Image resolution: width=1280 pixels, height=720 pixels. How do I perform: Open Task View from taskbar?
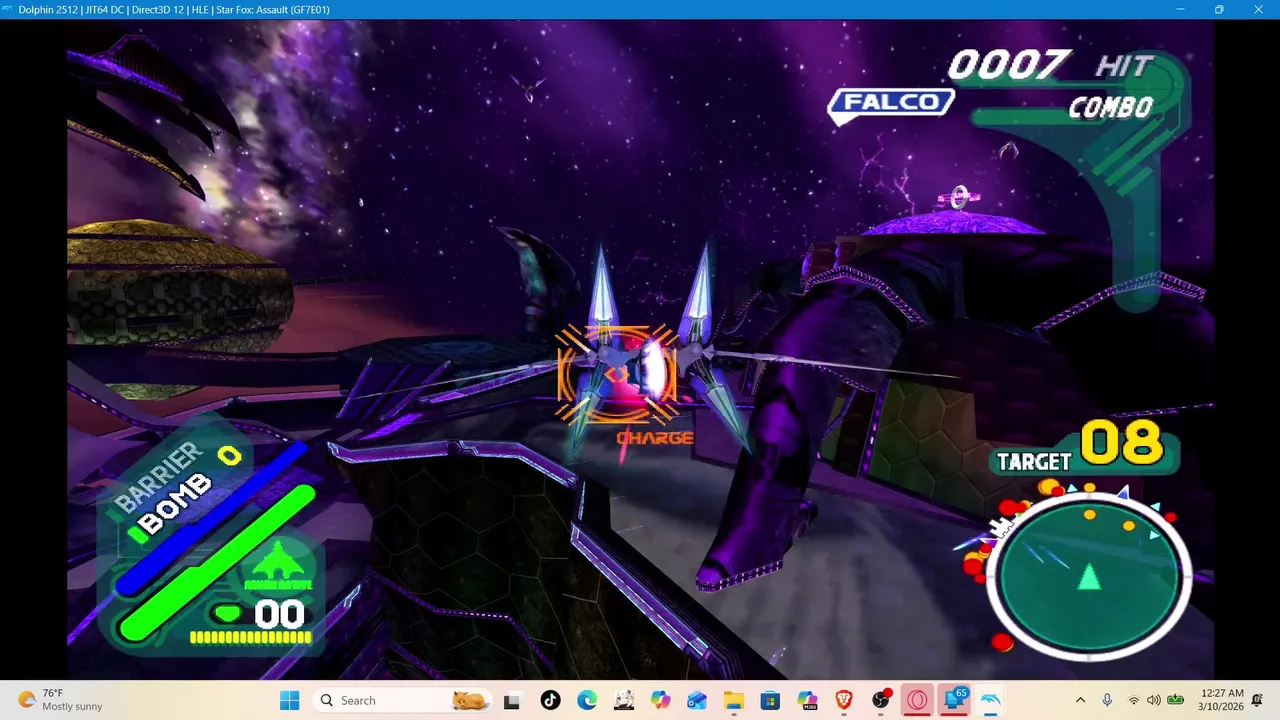[x=512, y=700]
